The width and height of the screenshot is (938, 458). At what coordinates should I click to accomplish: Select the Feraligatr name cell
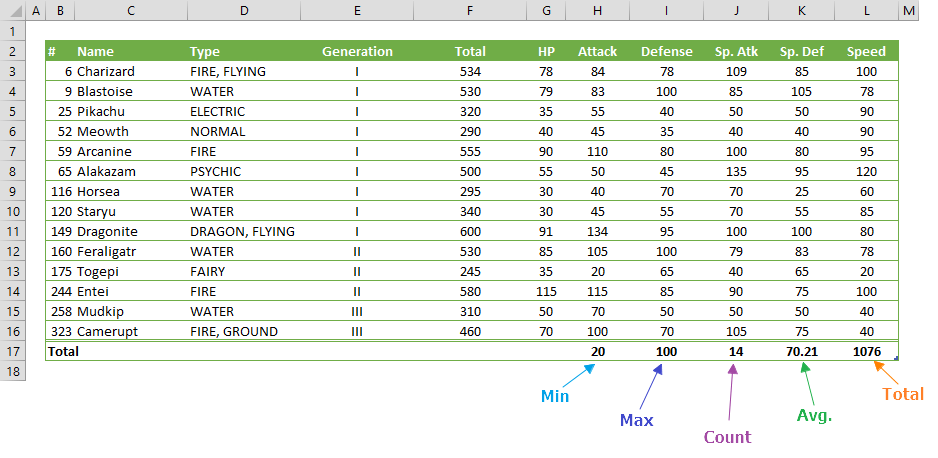(x=130, y=252)
